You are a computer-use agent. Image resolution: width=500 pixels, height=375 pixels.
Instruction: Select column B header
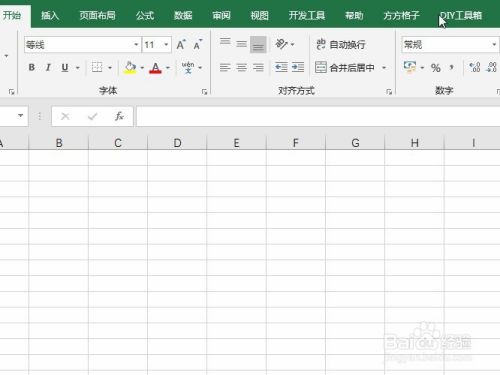[x=59, y=143]
